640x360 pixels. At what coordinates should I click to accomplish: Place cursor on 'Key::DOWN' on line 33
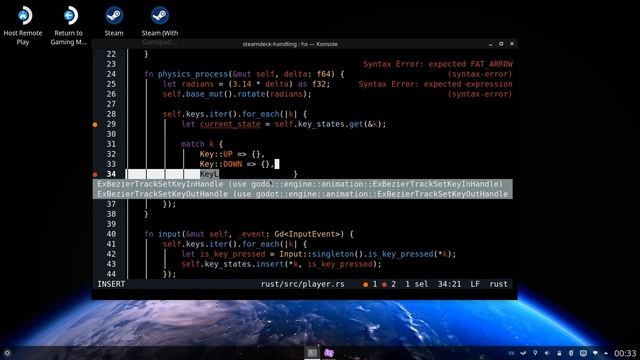221,164
